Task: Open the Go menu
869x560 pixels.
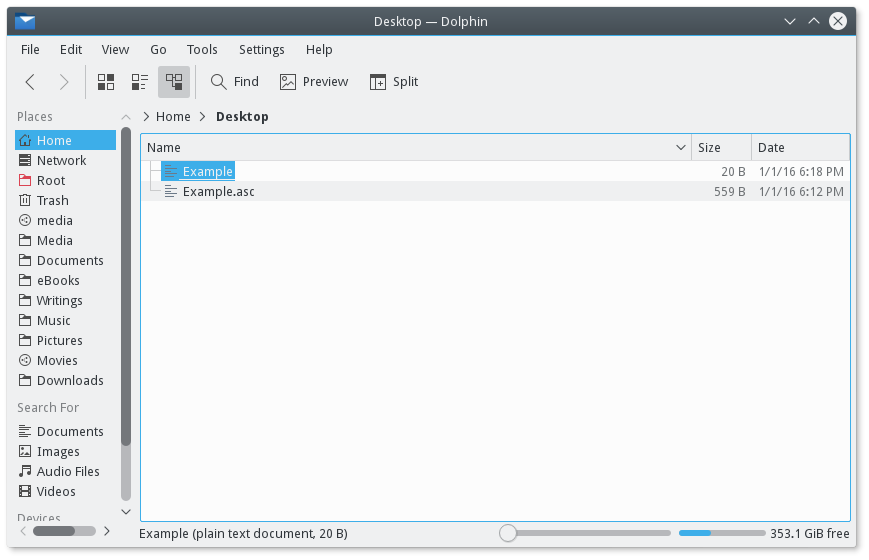Action: click(159, 49)
